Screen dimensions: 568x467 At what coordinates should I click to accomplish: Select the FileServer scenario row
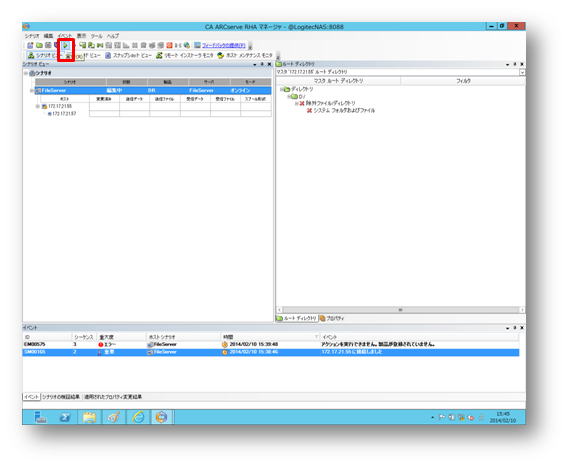click(x=153, y=91)
